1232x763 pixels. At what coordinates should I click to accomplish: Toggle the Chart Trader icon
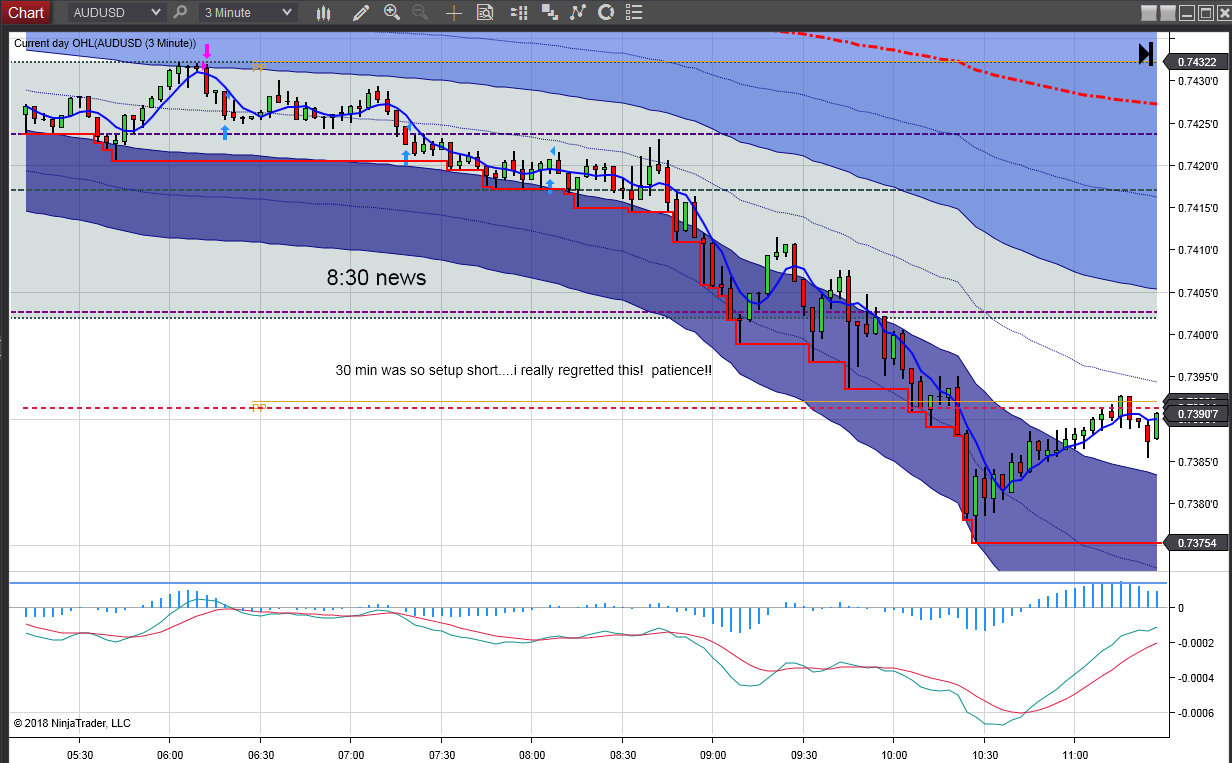[518, 12]
